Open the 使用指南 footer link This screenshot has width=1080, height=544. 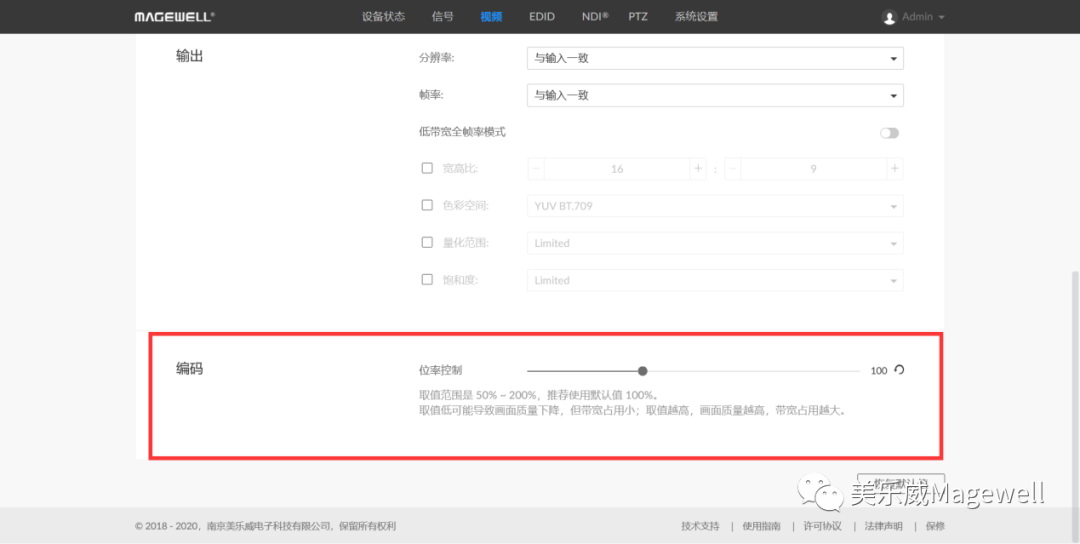[761, 526]
